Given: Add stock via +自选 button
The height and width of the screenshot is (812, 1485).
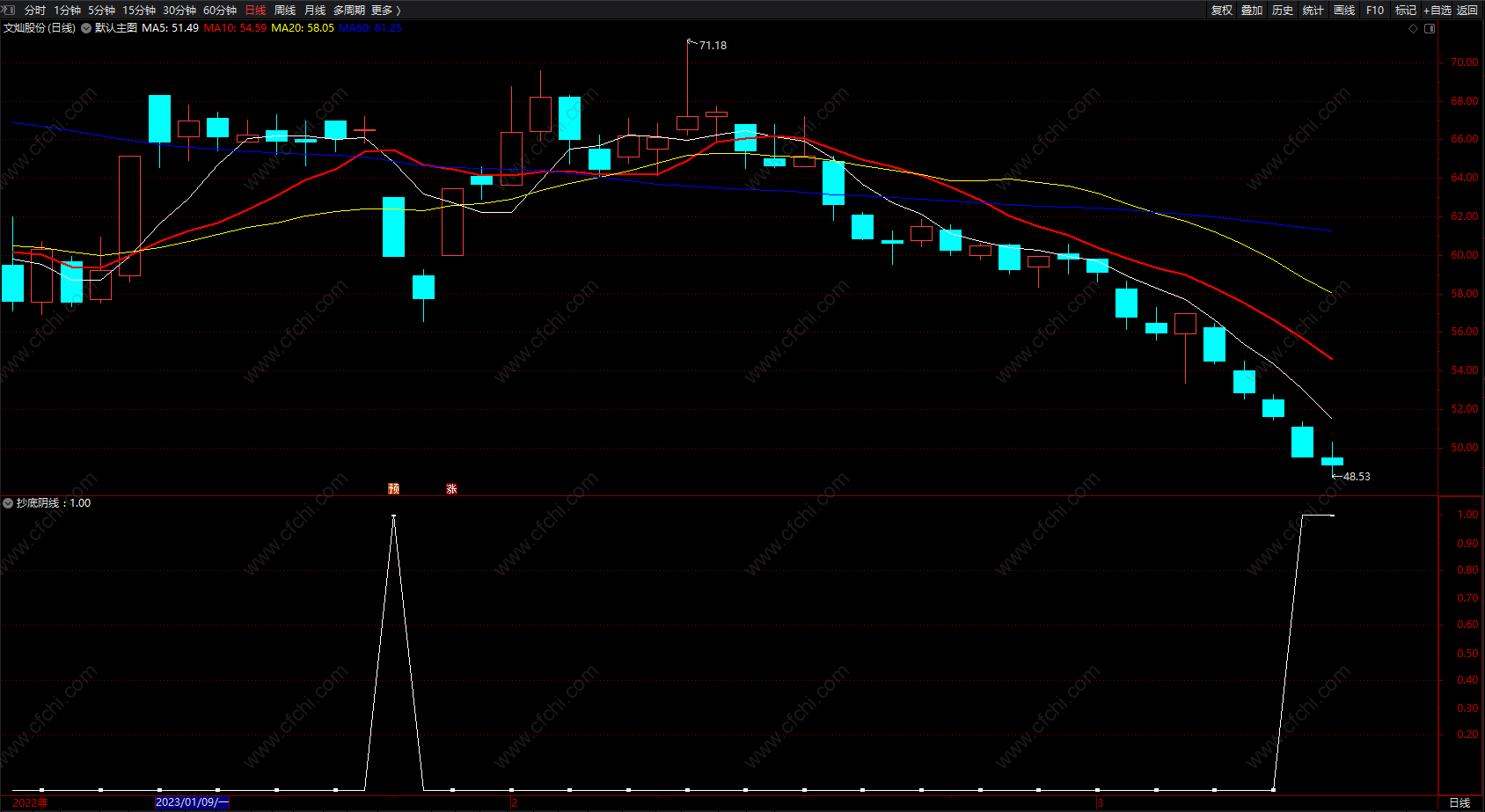Looking at the screenshot, I should click(x=1437, y=11).
